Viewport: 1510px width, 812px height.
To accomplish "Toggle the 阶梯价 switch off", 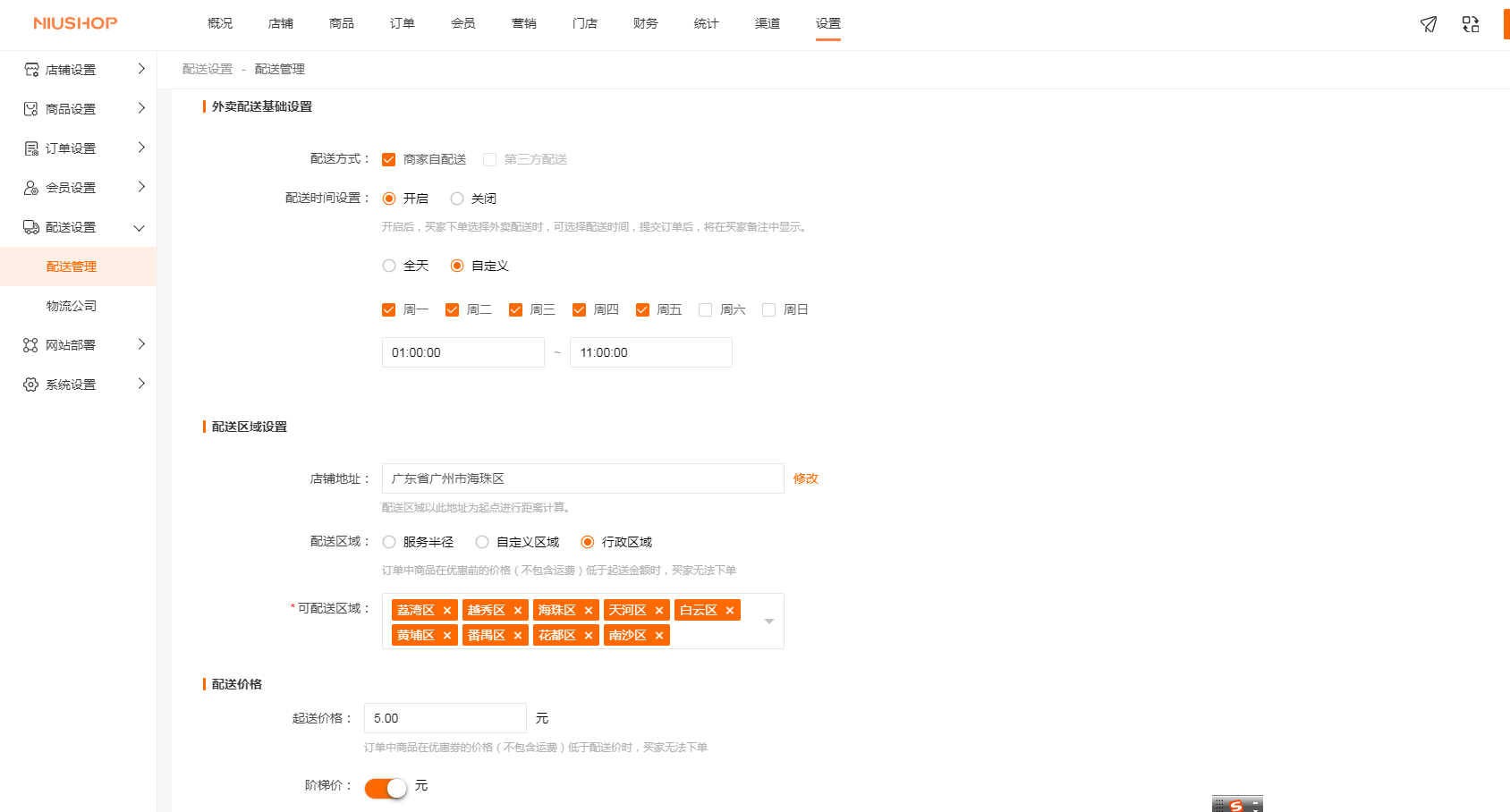I will click(x=385, y=787).
